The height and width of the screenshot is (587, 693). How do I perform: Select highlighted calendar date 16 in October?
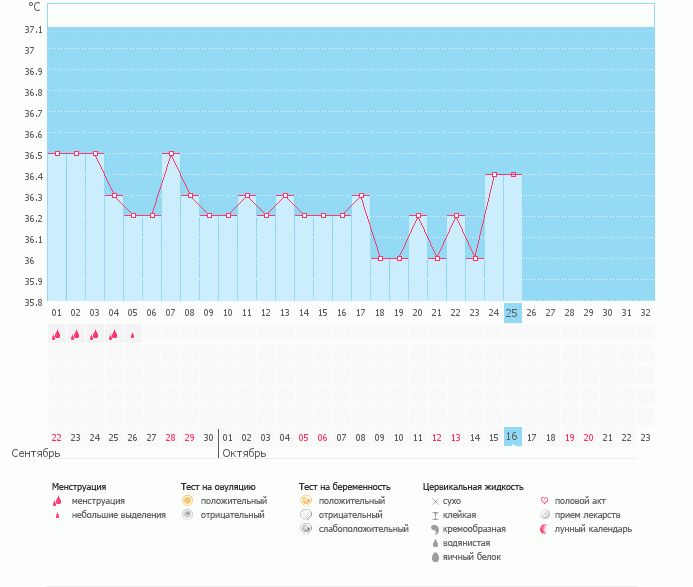(x=512, y=437)
